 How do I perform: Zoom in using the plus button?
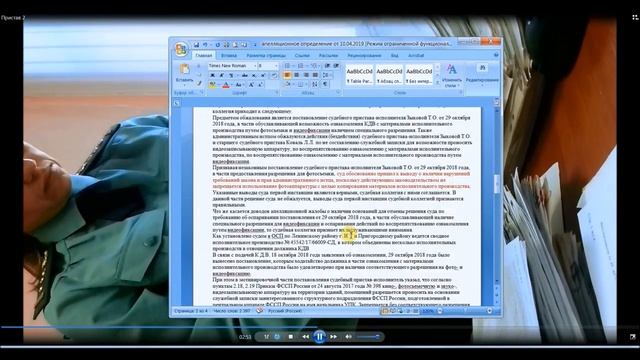489,311
